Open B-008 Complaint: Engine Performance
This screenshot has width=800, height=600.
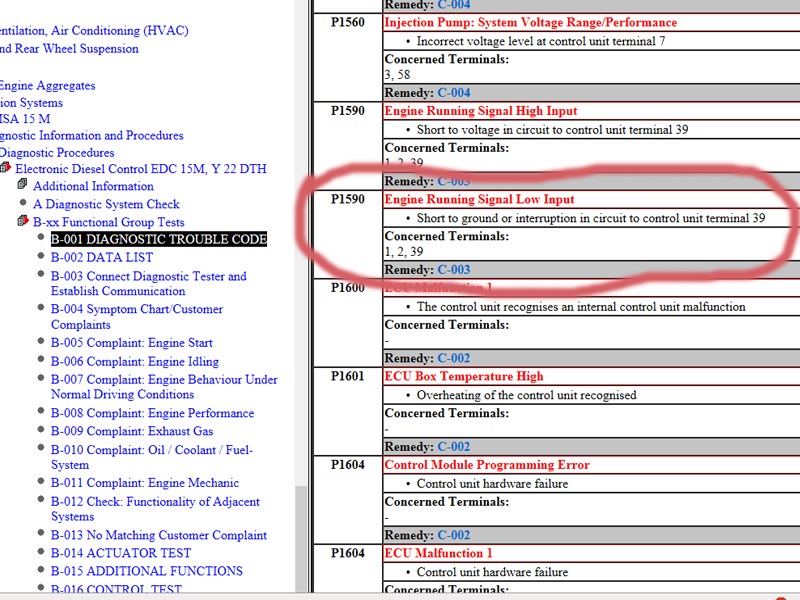click(152, 413)
